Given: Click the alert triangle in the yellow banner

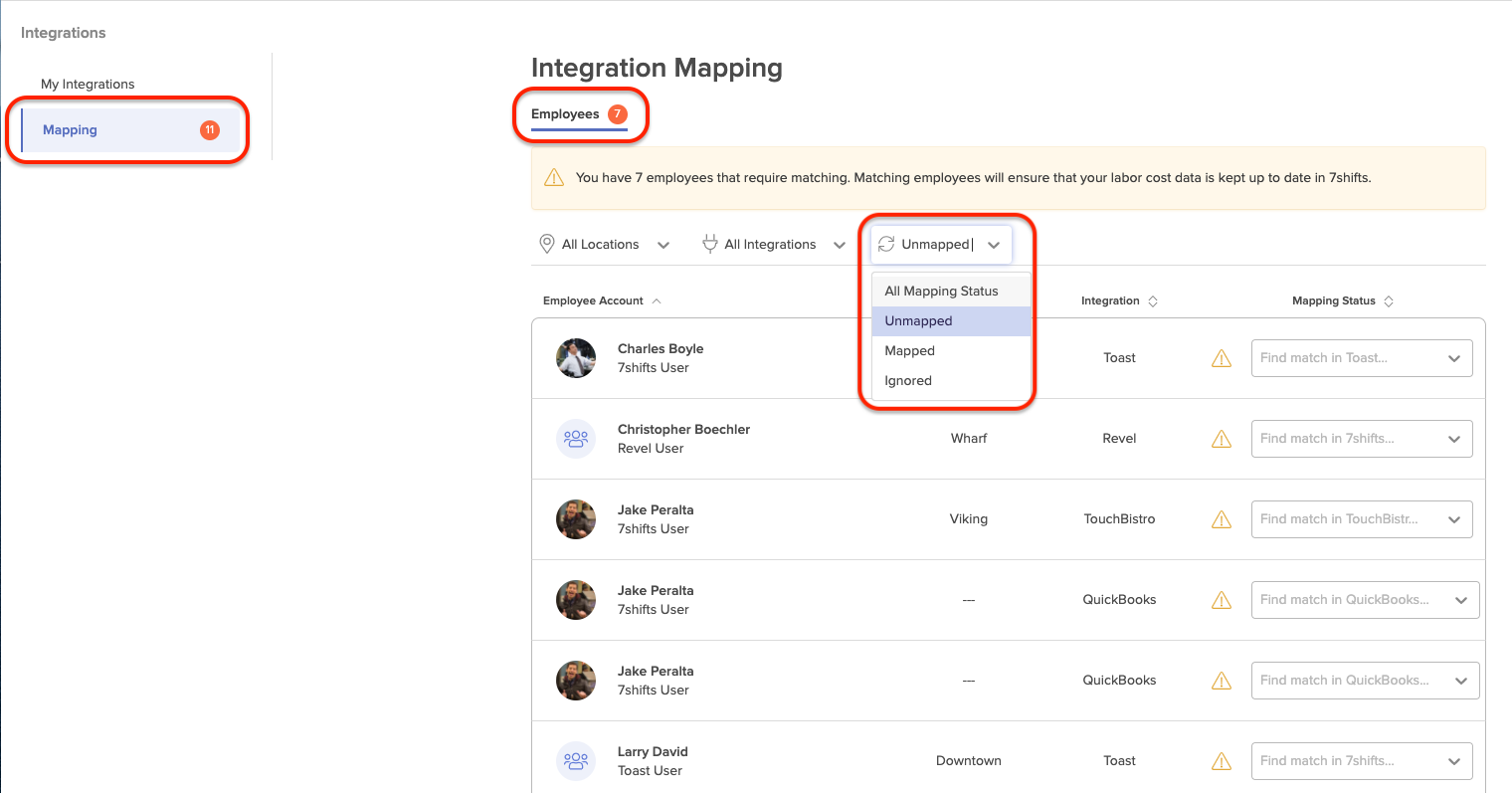Looking at the screenshot, I should click(554, 178).
